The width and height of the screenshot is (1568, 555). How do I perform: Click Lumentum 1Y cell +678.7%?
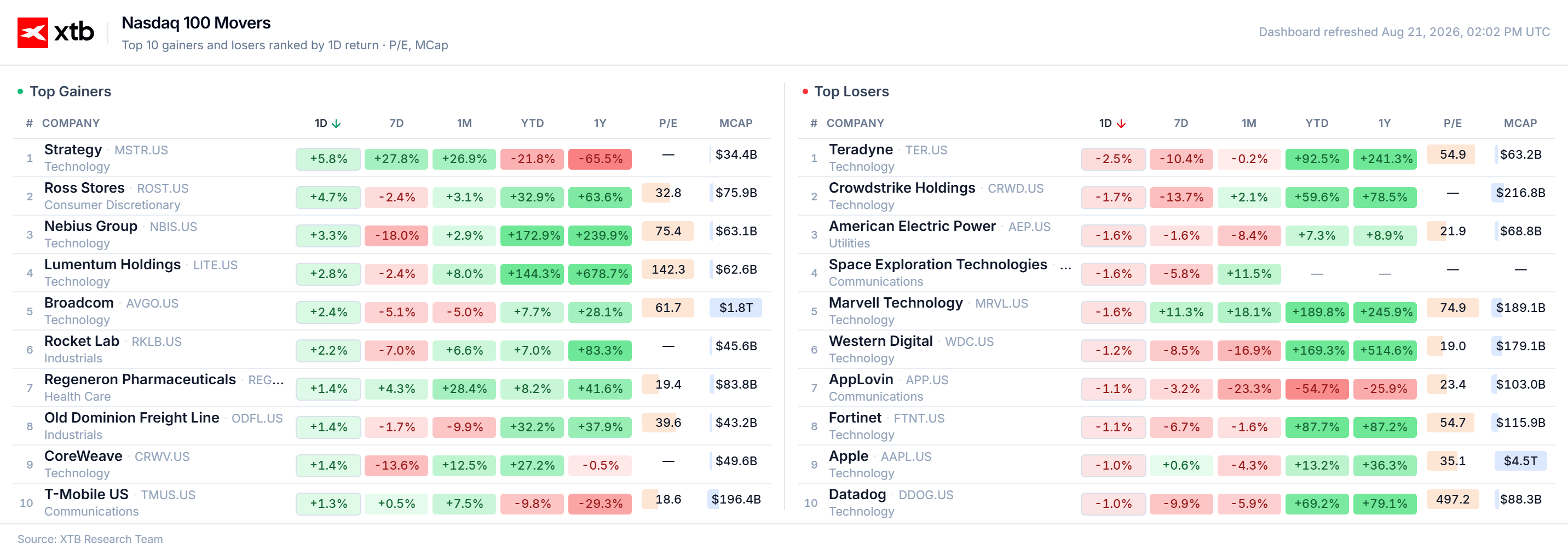click(600, 274)
